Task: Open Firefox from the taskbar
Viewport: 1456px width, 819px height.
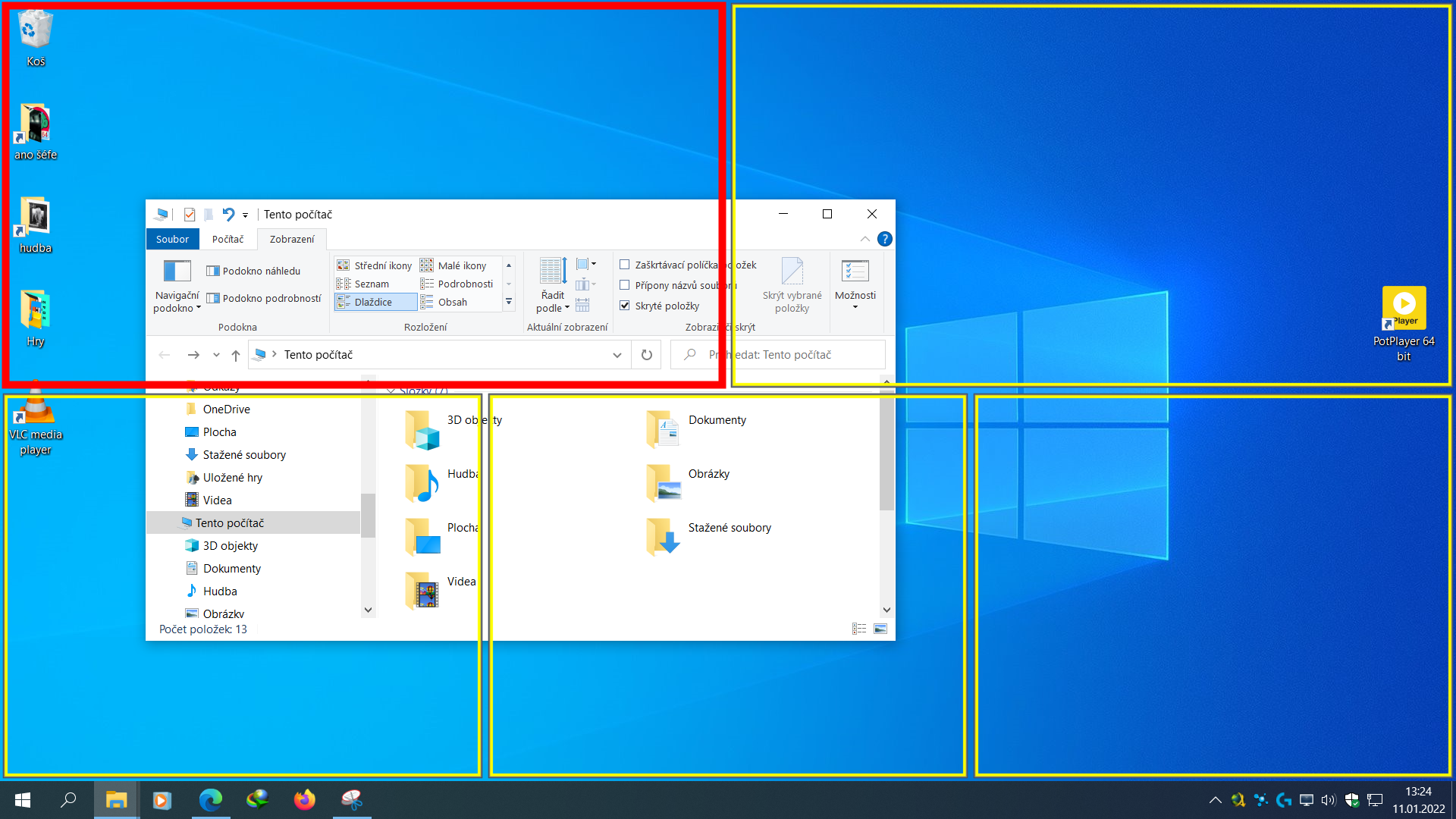Action: point(304,800)
